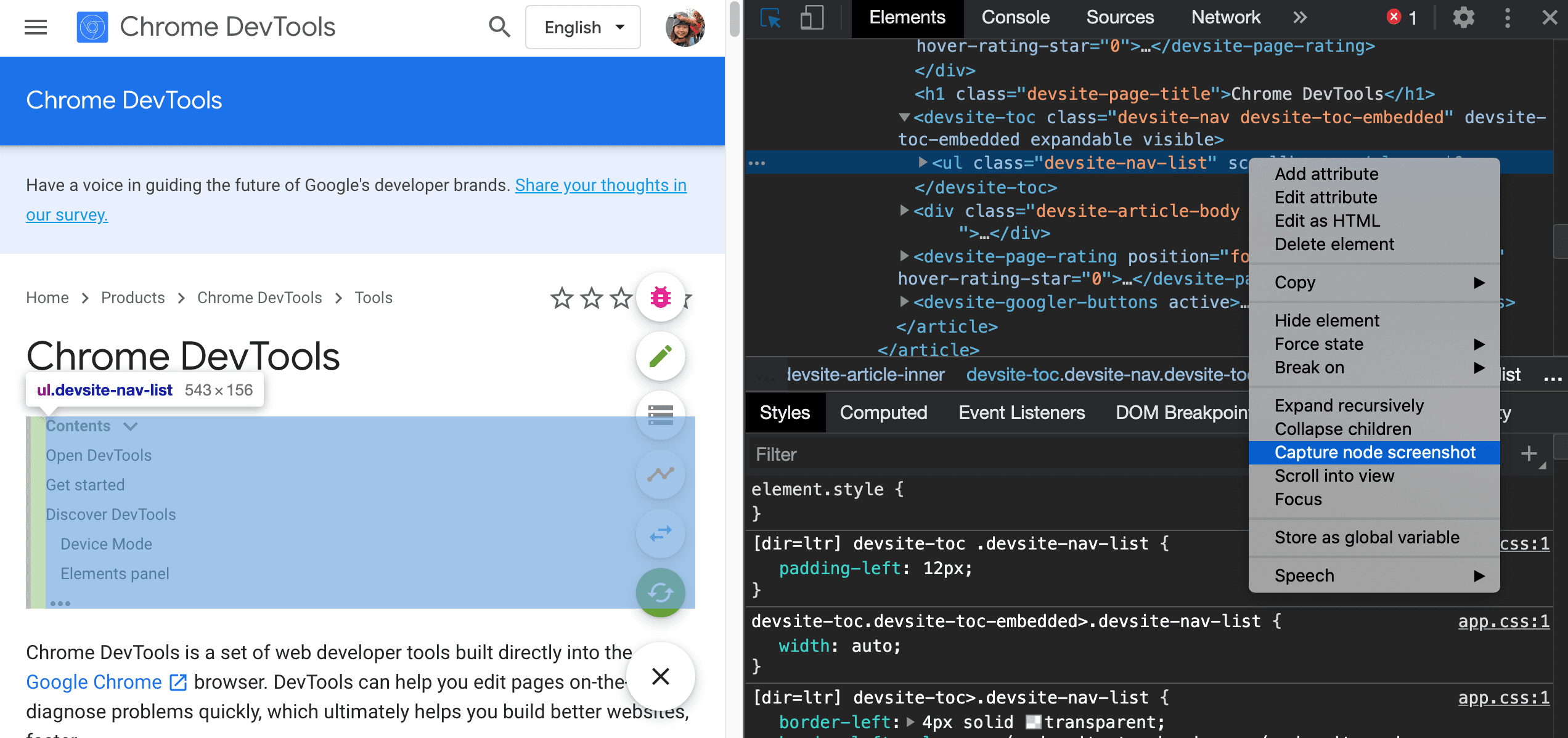The height and width of the screenshot is (738, 1568).
Task: Switch to the Sources panel tab
Action: [x=1119, y=18]
